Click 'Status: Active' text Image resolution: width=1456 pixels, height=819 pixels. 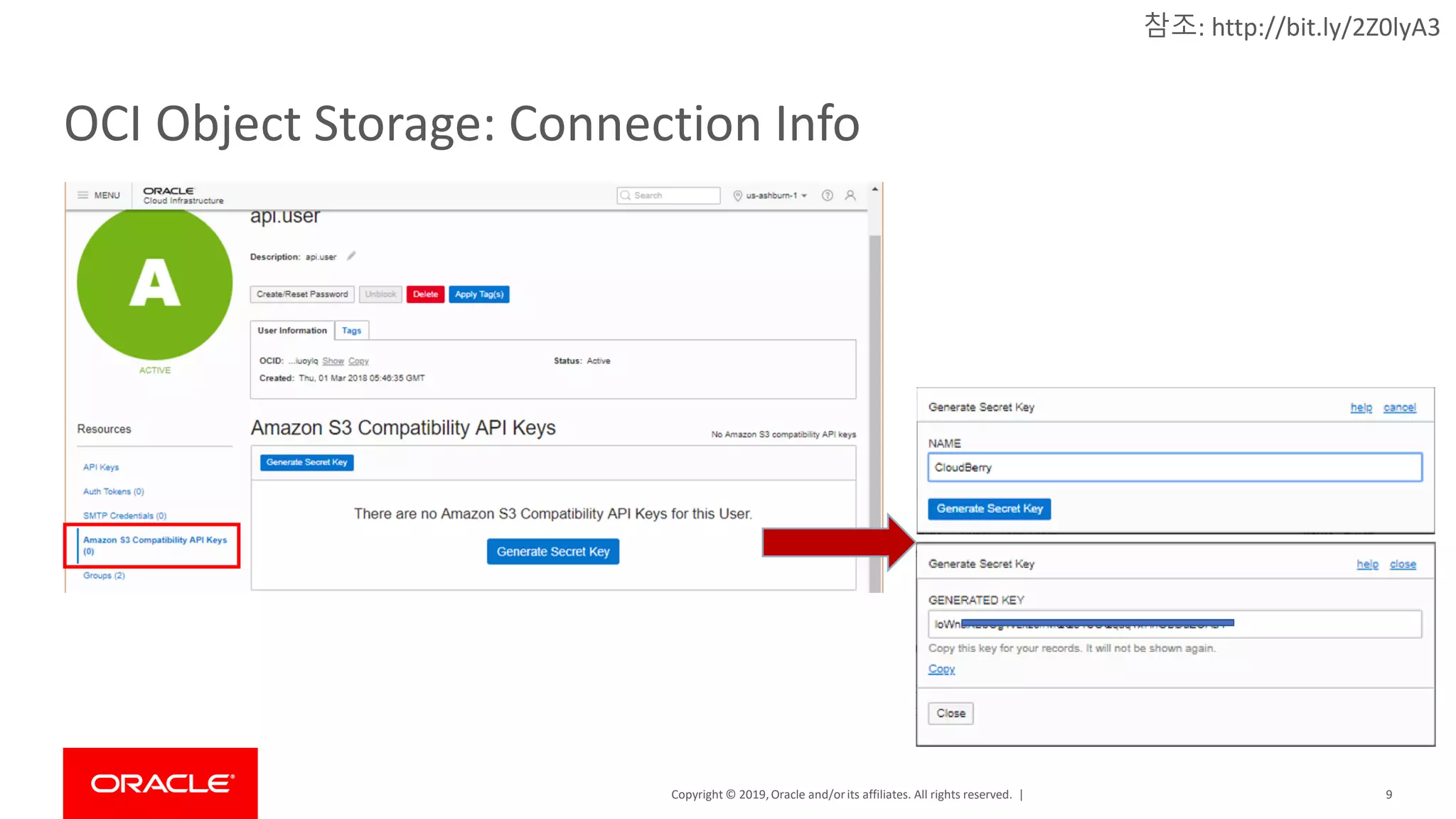pos(582,361)
